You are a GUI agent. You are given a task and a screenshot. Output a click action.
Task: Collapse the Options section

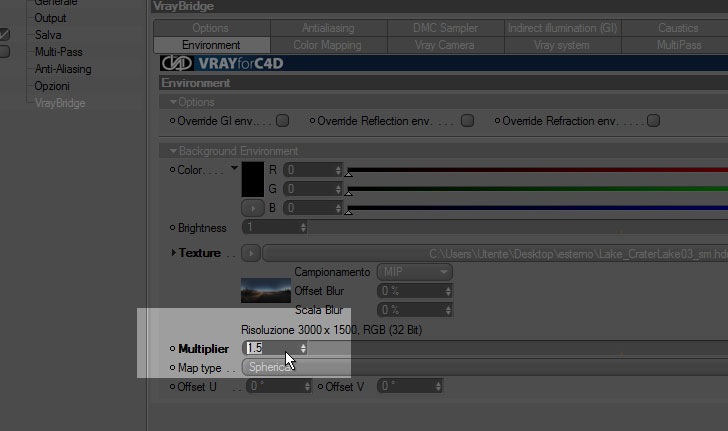click(173, 102)
